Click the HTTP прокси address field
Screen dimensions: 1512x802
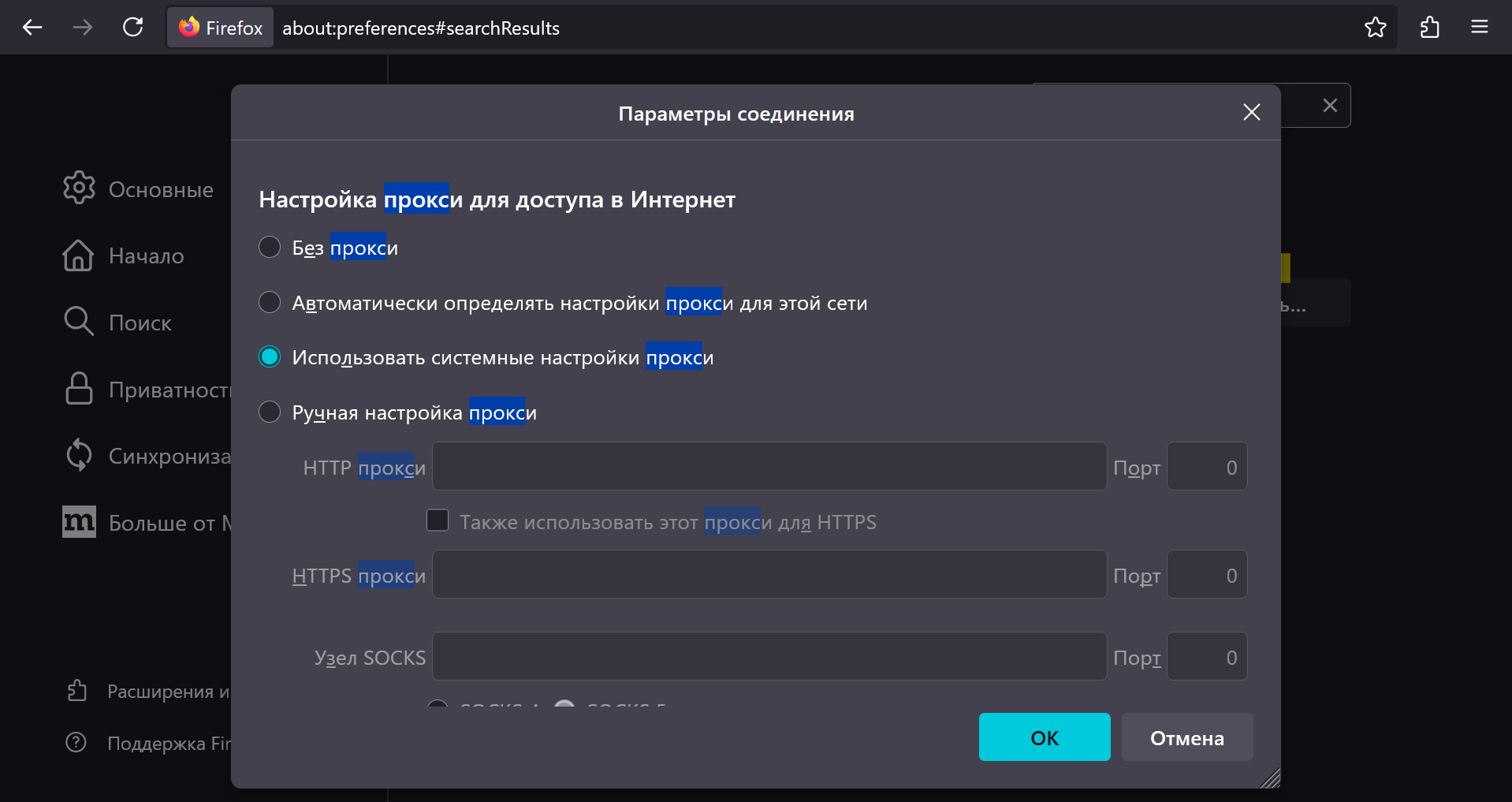coord(769,467)
